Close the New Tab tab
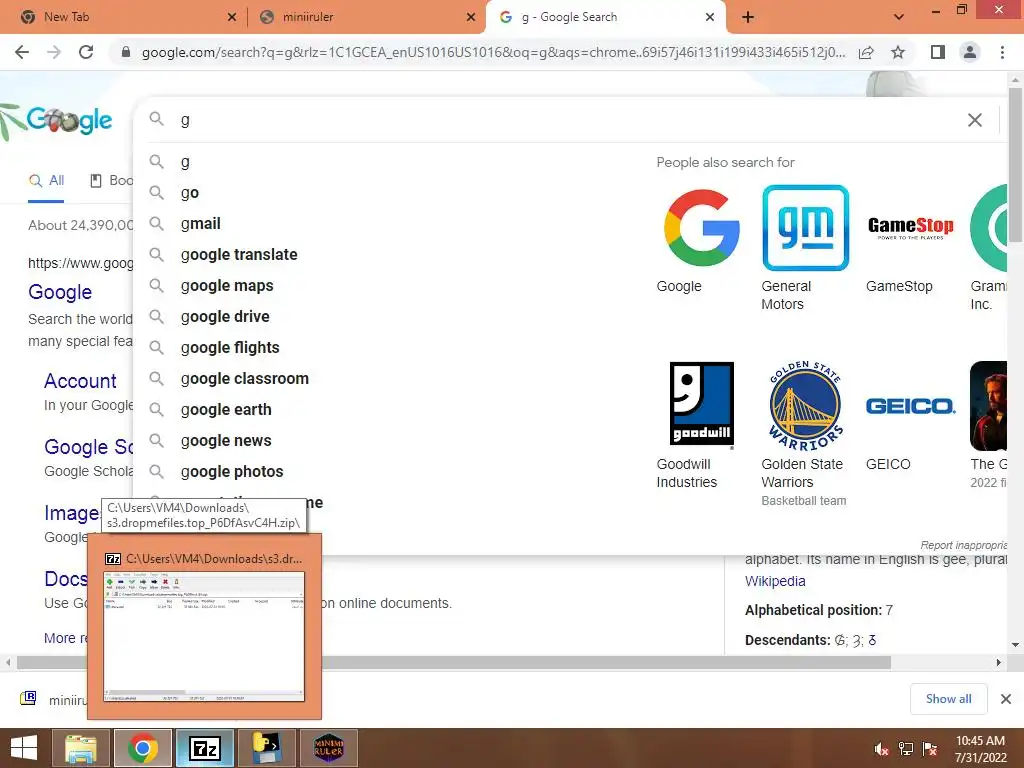 (x=232, y=17)
